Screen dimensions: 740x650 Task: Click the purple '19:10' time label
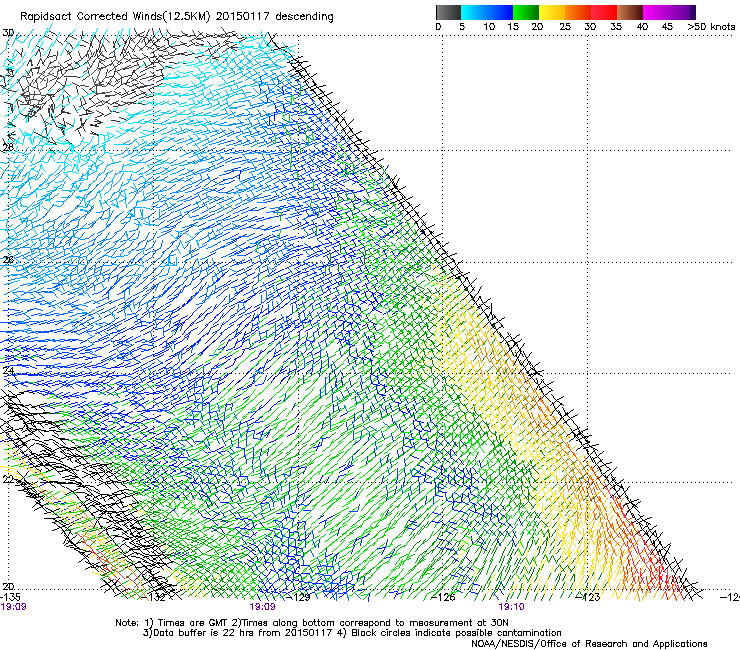pos(512,607)
